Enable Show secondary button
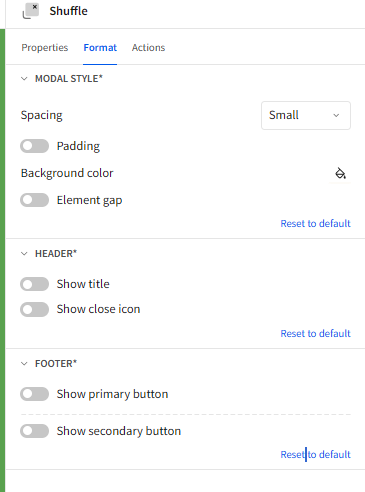Screen dimensions: 365x492 click(x=34, y=431)
